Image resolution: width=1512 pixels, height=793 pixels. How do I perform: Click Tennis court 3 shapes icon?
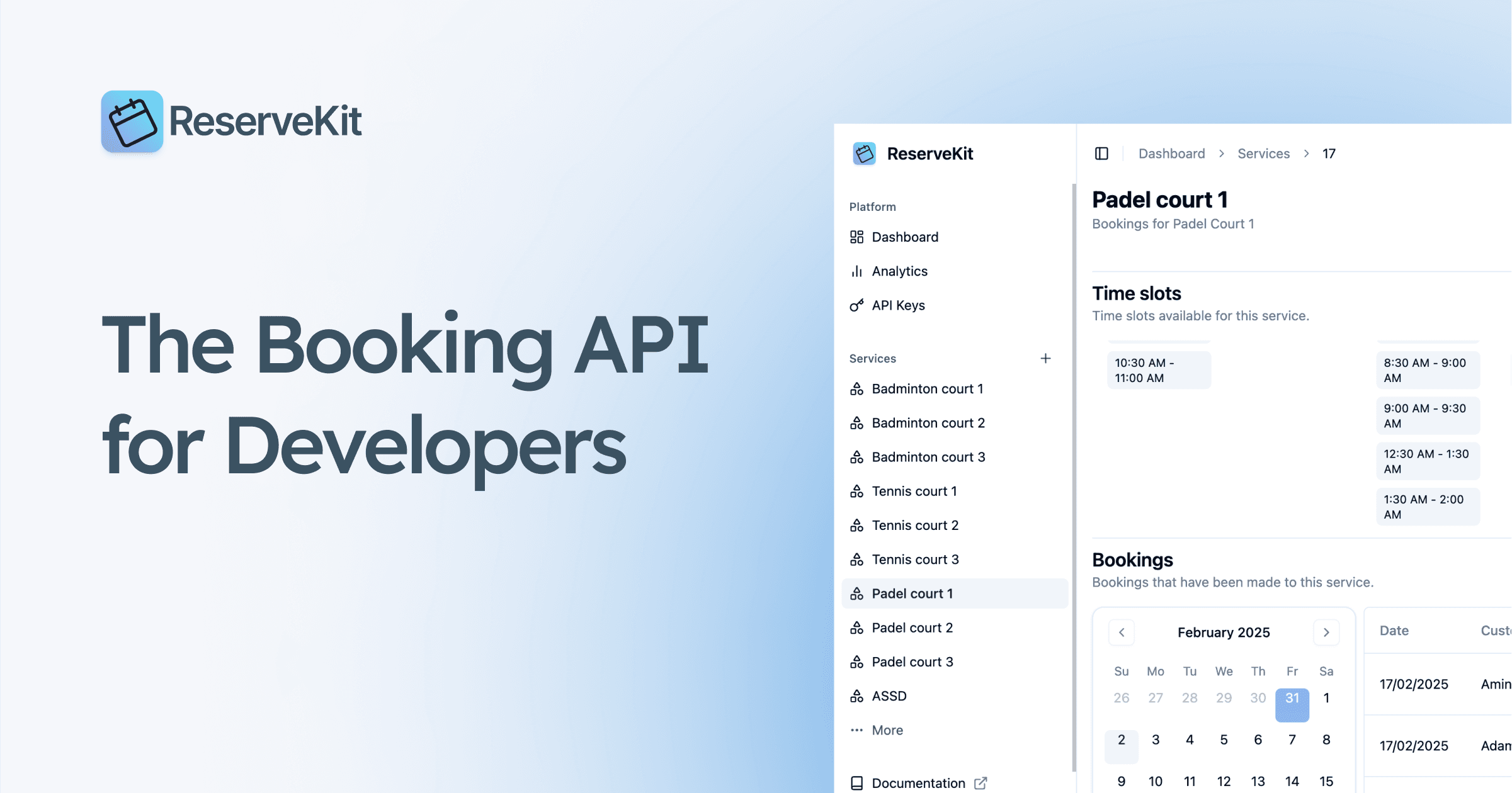856,560
